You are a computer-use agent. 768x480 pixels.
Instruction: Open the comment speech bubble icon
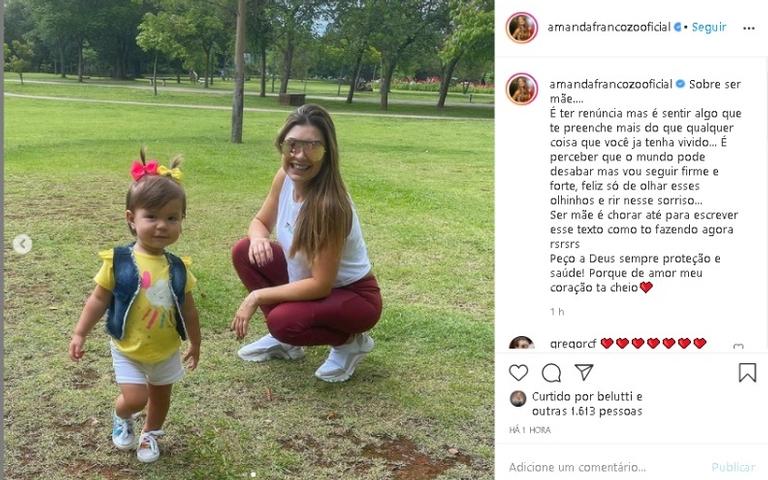[551, 373]
